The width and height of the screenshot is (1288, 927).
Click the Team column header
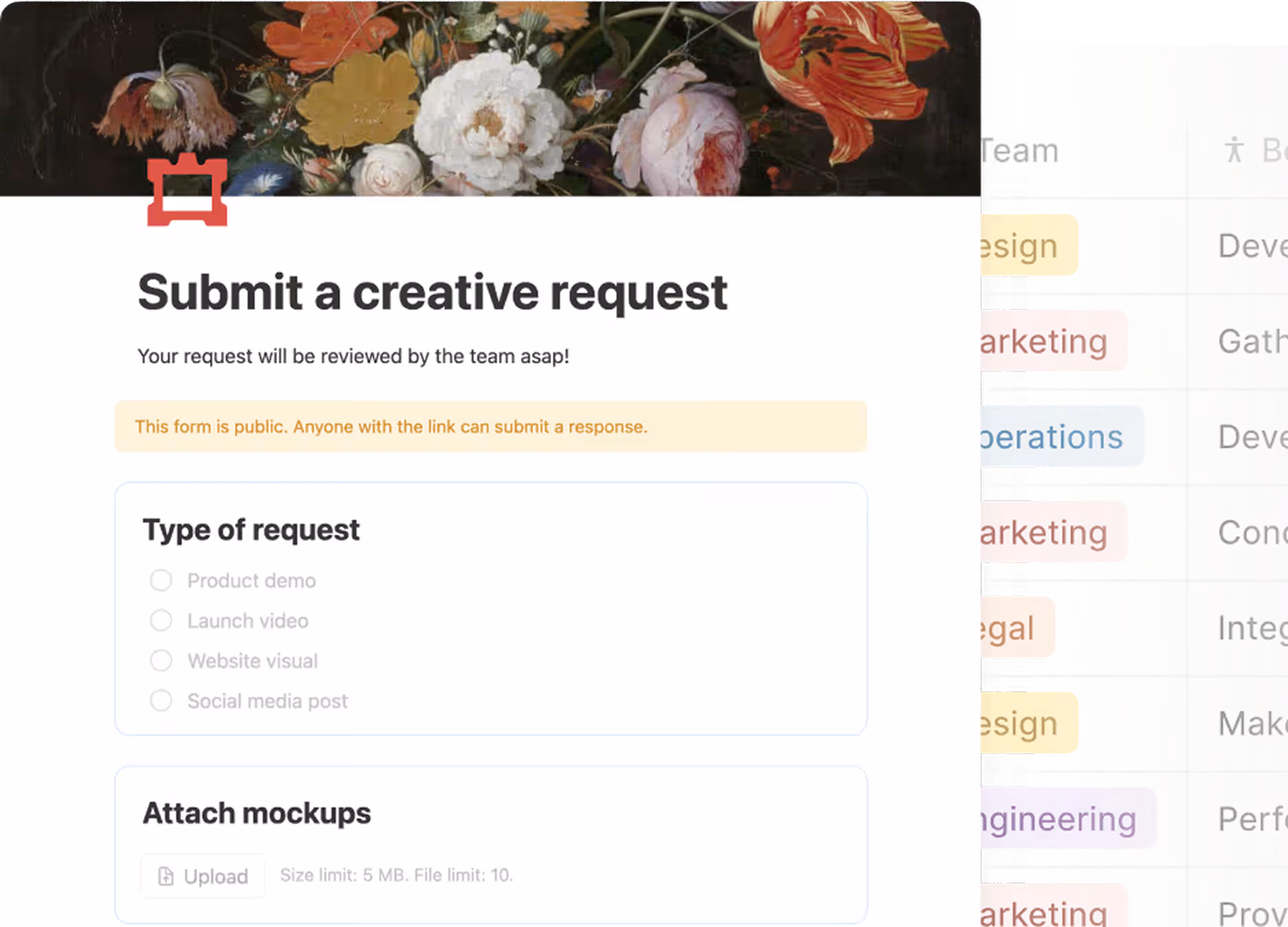tap(1022, 151)
